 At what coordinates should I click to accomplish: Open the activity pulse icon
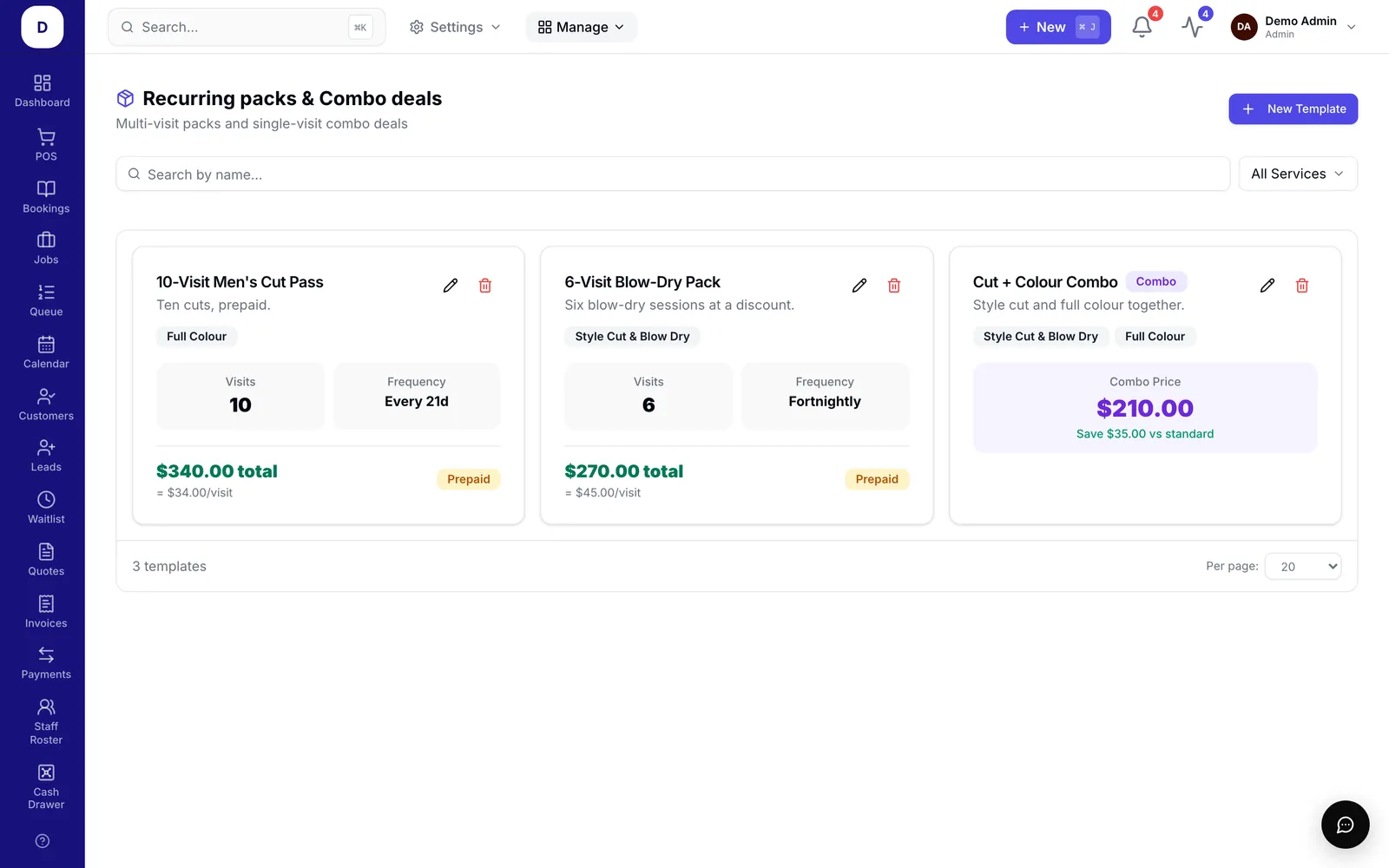1192,27
